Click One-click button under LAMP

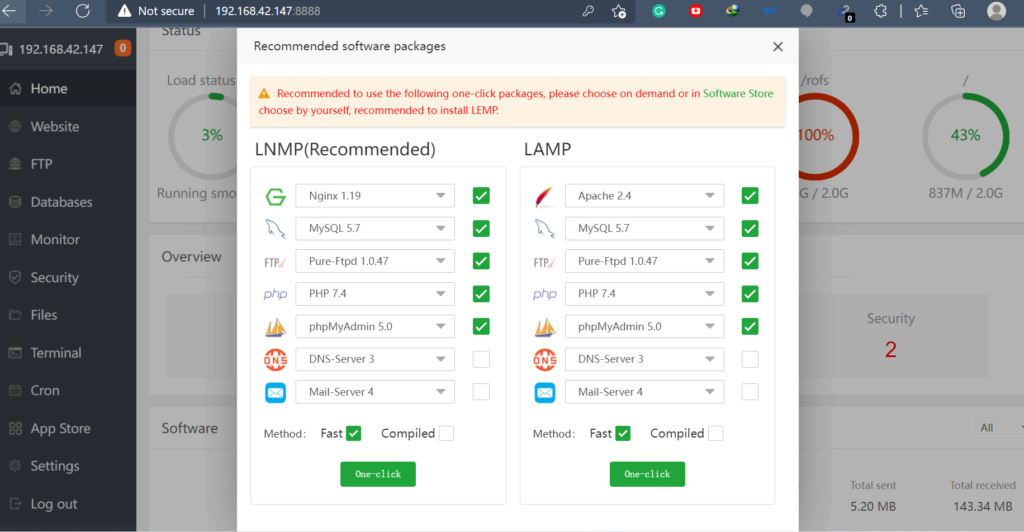tap(647, 474)
